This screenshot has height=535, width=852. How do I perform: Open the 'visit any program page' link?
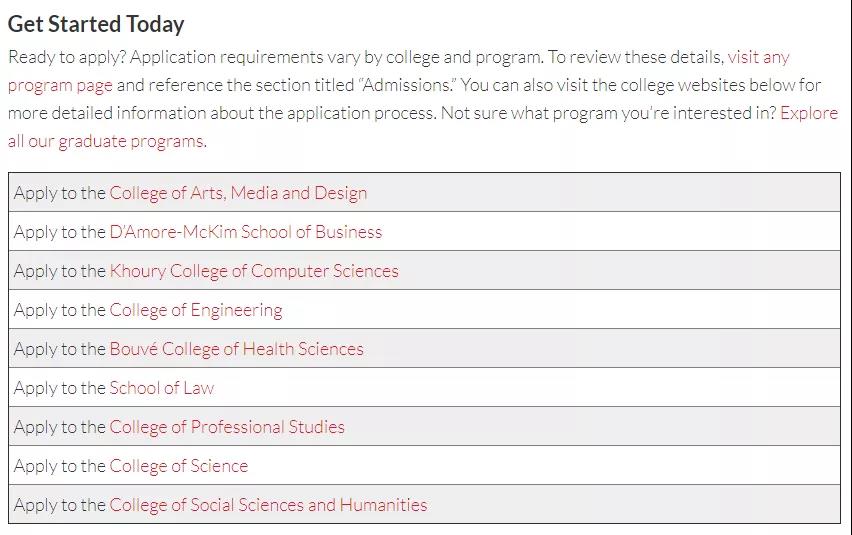click(758, 58)
